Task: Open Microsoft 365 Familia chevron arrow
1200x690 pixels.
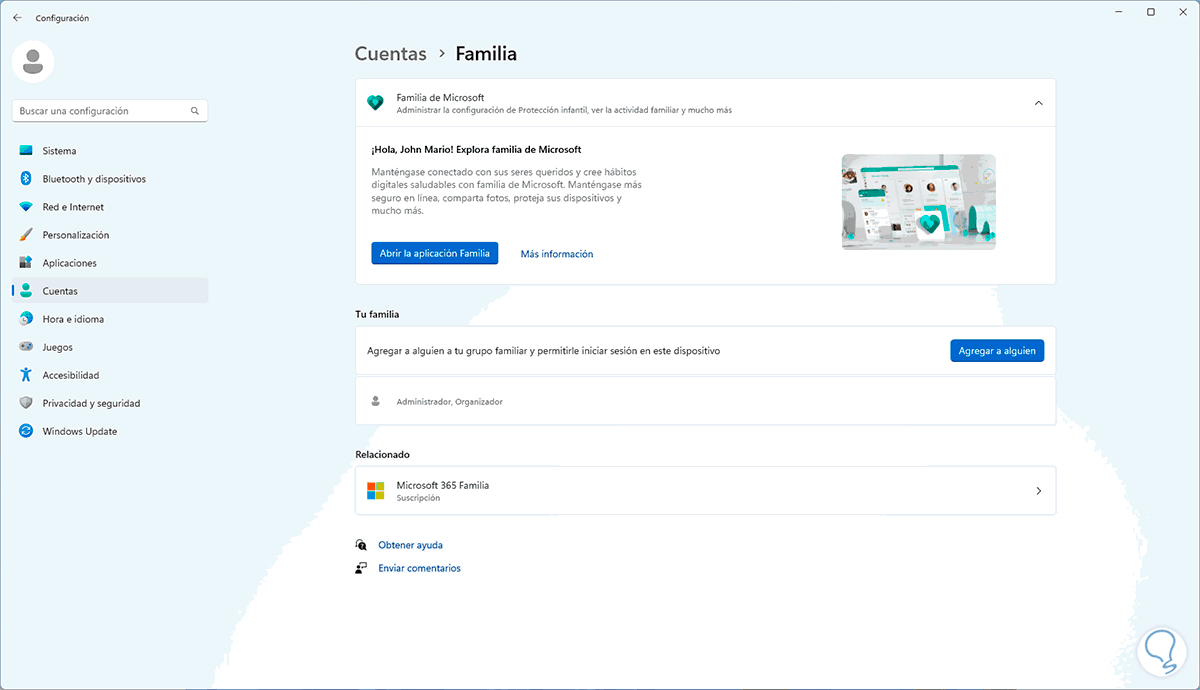Action: tap(1038, 491)
